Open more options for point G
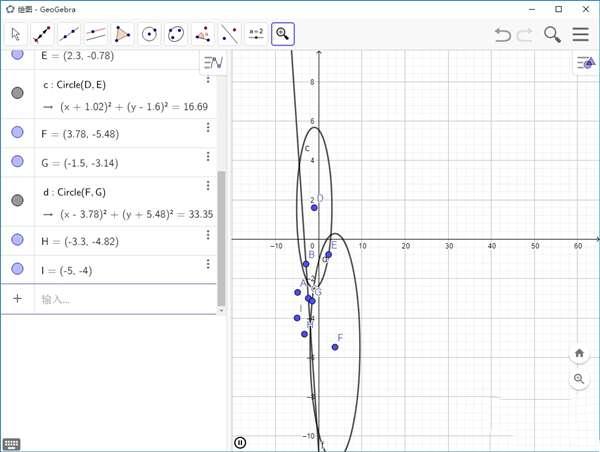Screen dimensions: 600x452 208,157
